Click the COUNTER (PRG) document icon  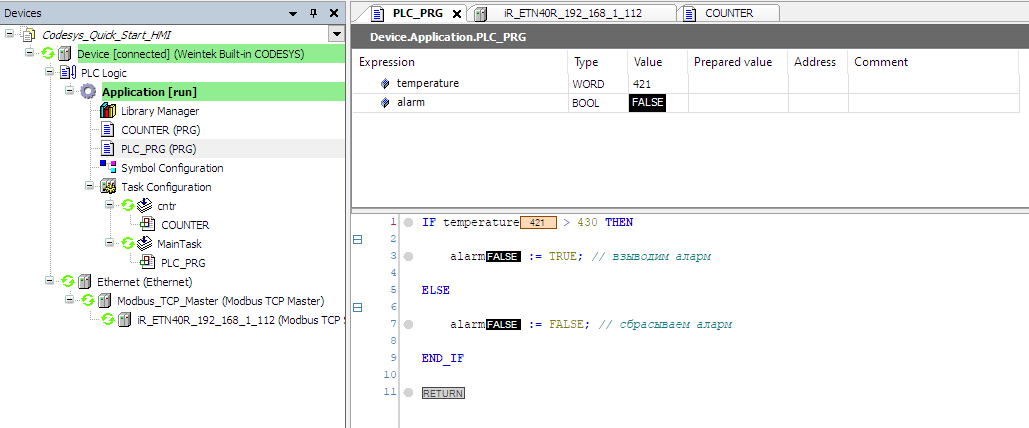pyautogui.click(x=108, y=130)
